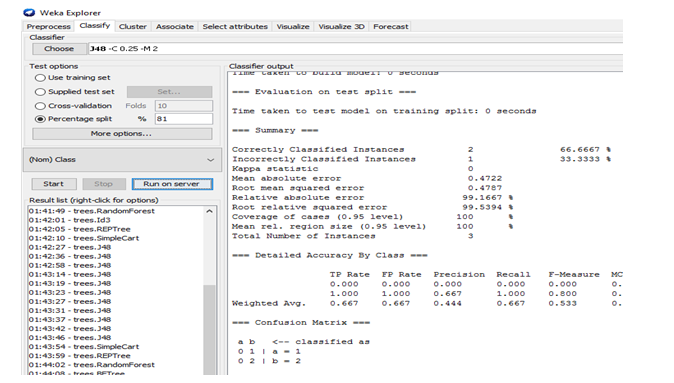Click the Start button
This screenshot has height=383, width=674.
(x=54, y=184)
